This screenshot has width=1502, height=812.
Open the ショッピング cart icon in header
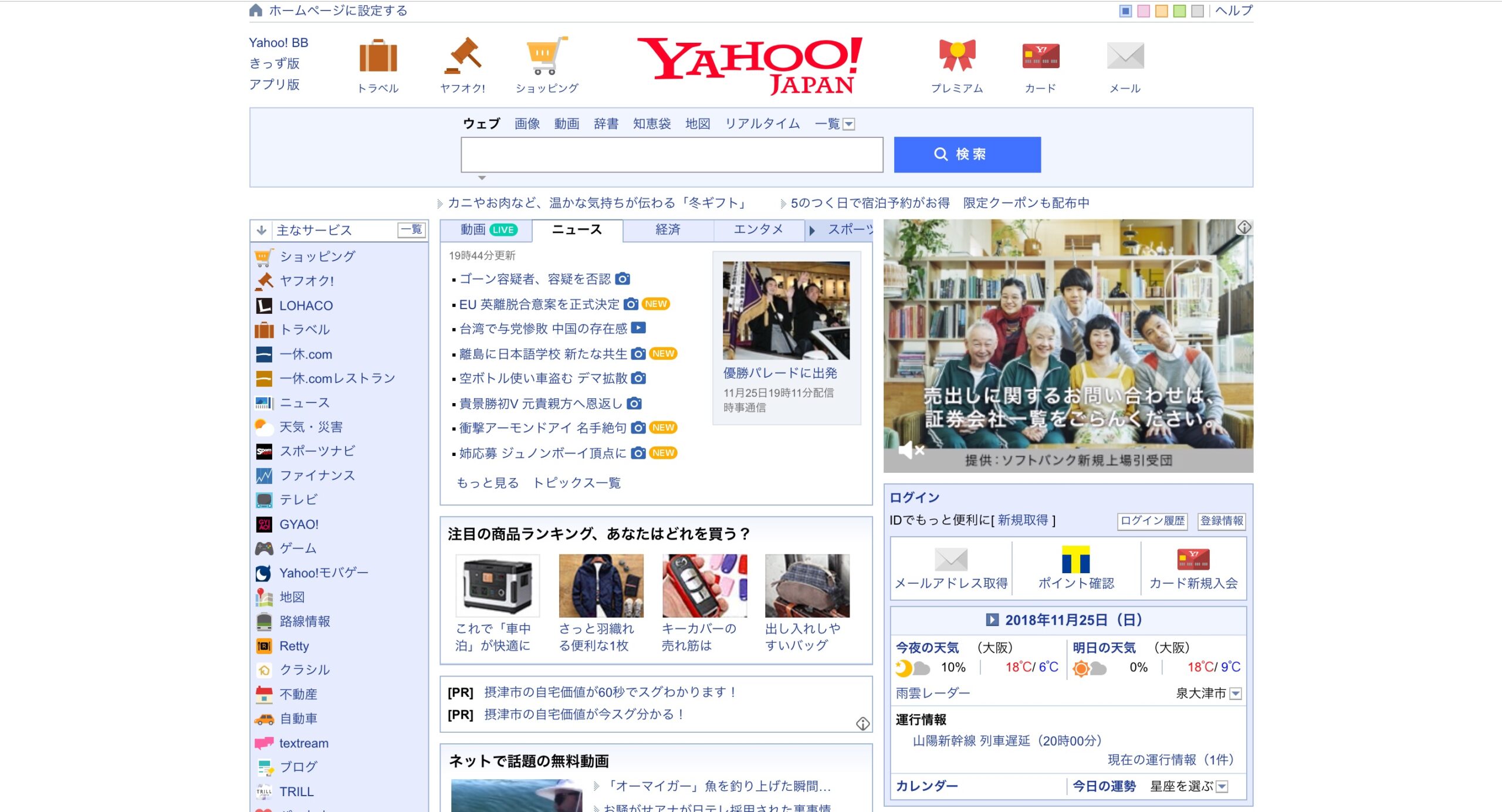pos(547,56)
